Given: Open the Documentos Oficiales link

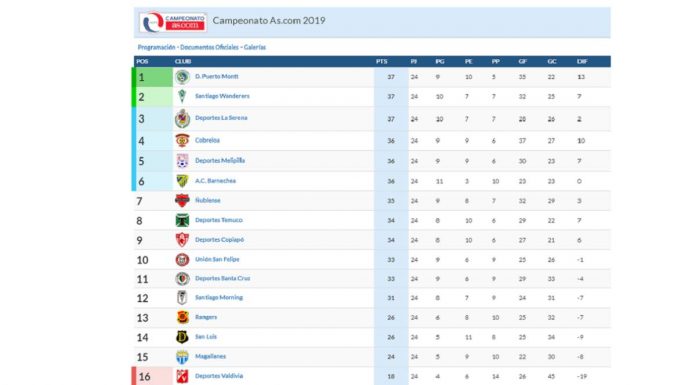Looking at the screenshot, I should tap(210, 47).
